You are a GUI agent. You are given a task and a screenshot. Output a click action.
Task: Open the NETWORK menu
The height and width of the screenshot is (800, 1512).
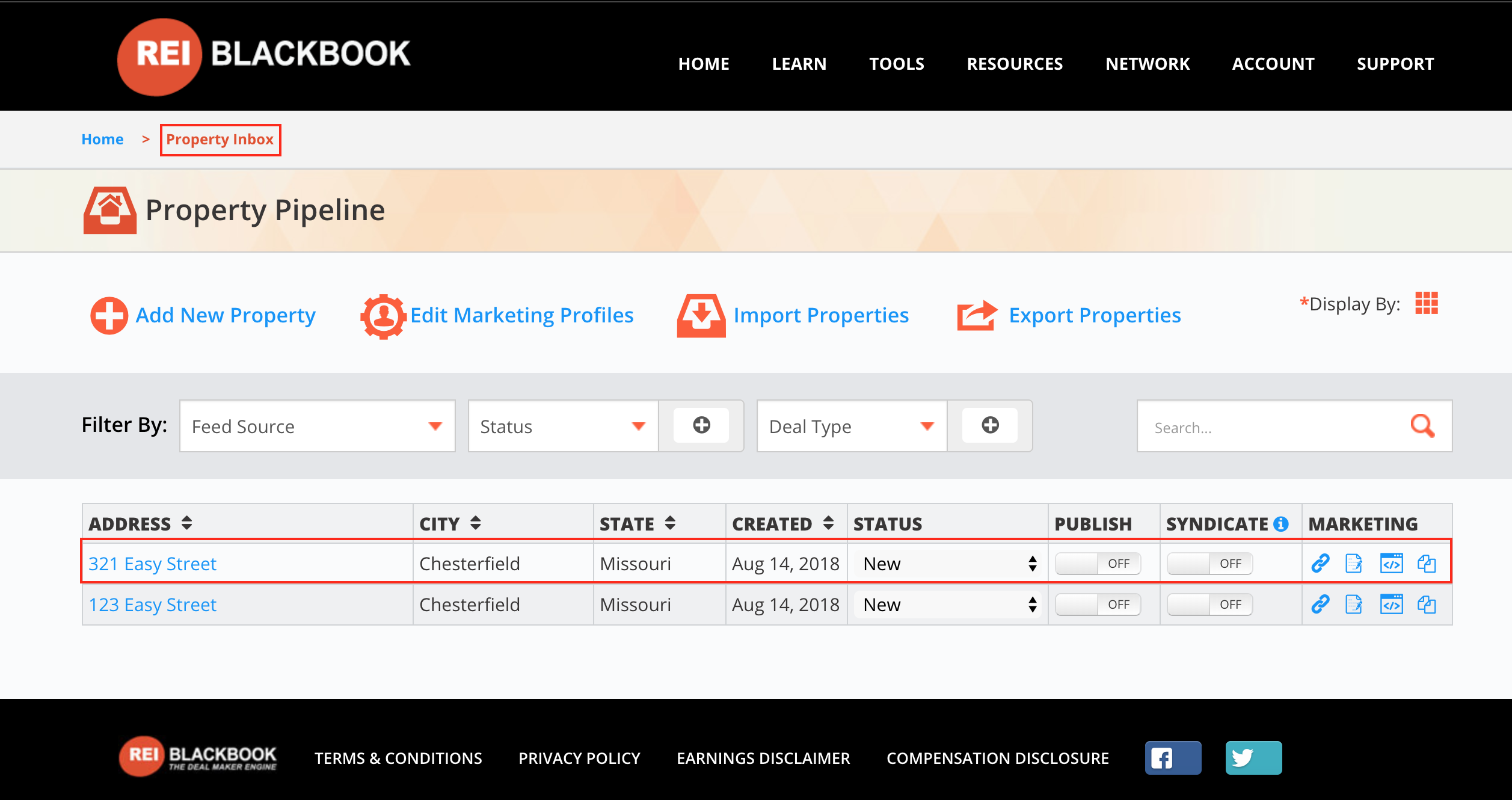(x=1148, y=64)
